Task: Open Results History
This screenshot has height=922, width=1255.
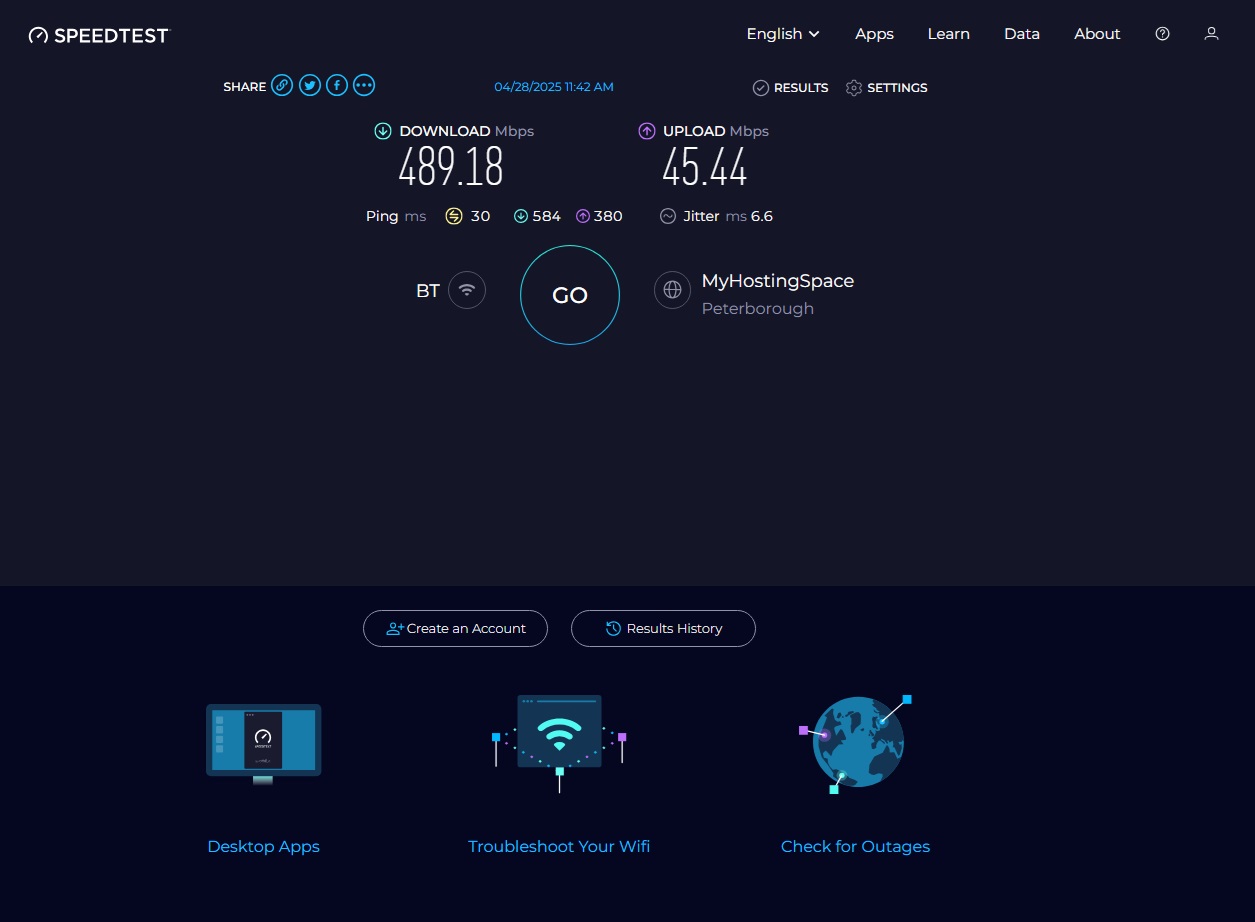Action: pyautogui.click(x=663, y=628)
